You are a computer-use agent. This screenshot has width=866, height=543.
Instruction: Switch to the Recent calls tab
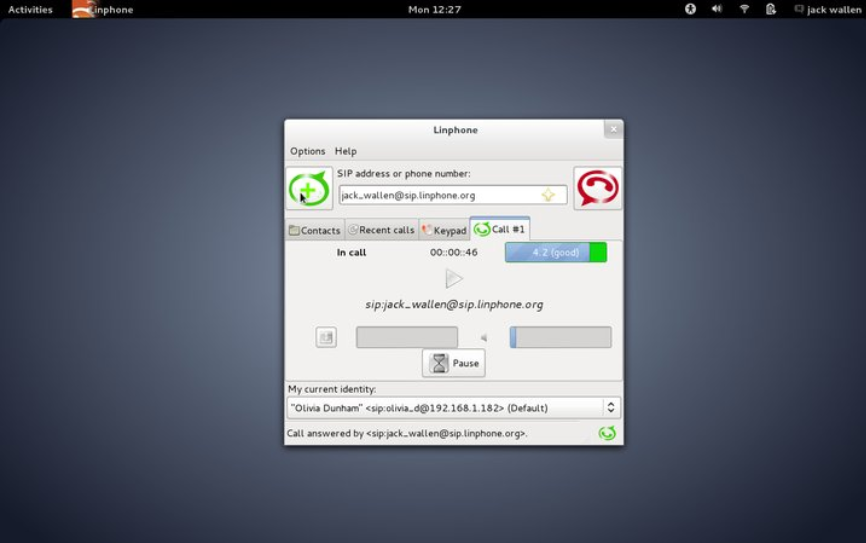382,230
